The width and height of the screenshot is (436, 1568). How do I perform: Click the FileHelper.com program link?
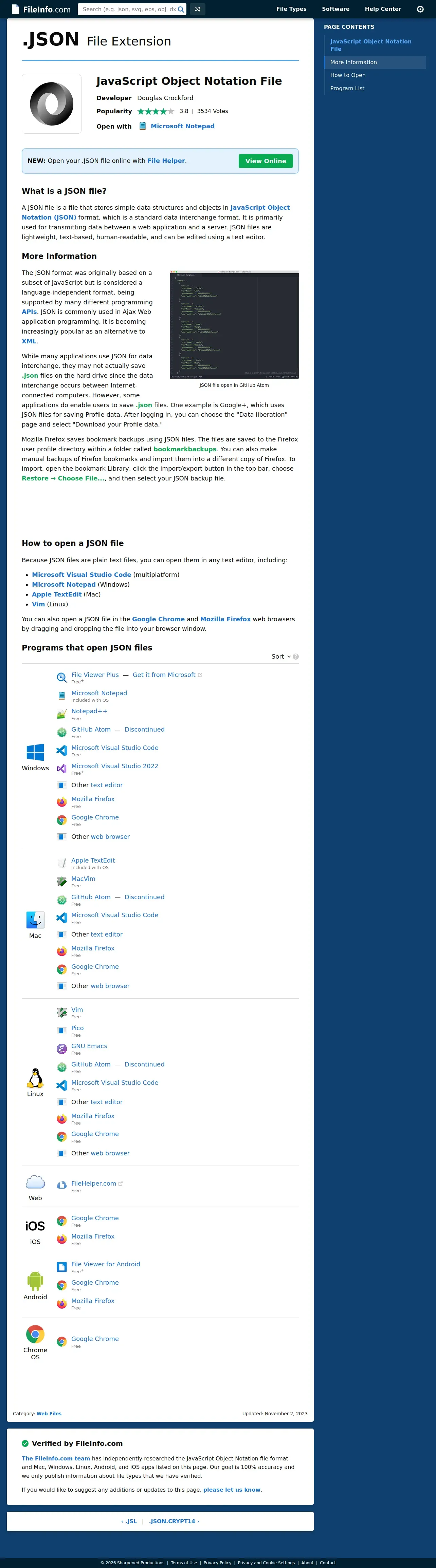tap(94, 1183)
